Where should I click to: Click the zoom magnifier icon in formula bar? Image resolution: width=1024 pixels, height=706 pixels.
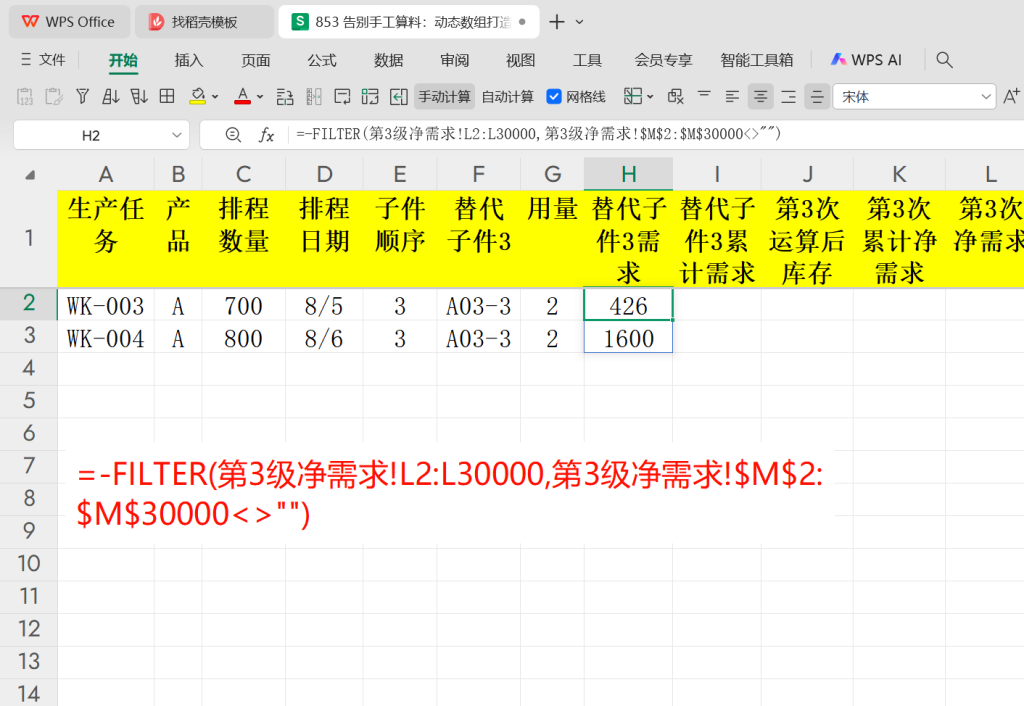pyautogui.click(x=232, y=135)
